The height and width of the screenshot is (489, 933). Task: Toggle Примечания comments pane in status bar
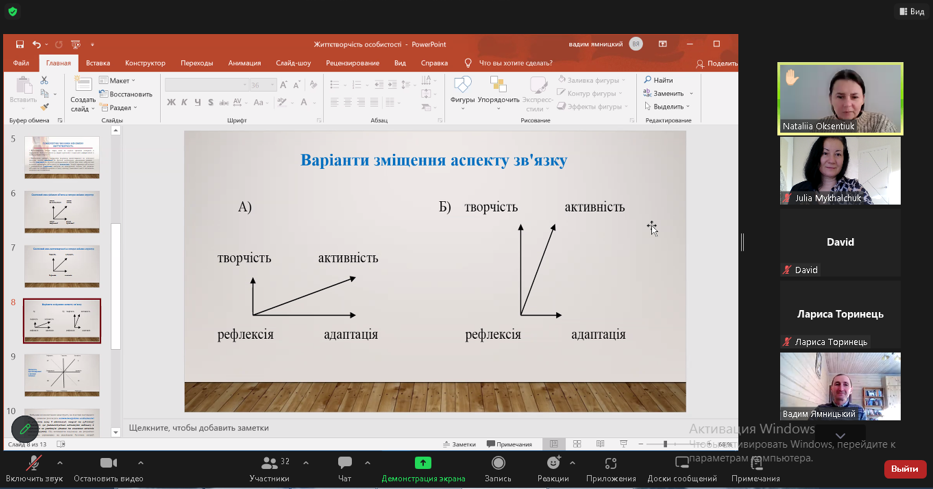tap(509, 444)
